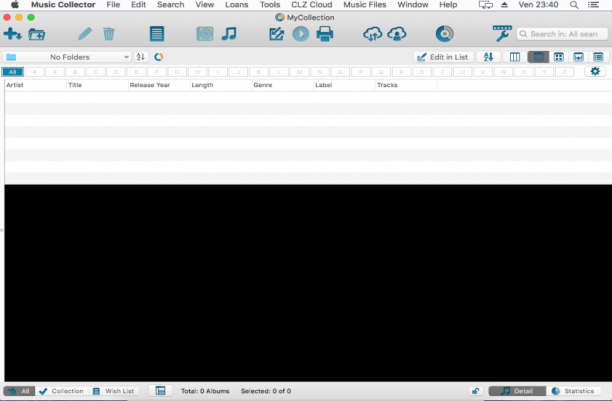Click in the Search in: All search field
The image size is (612, 401).
[x=562, y=34]
